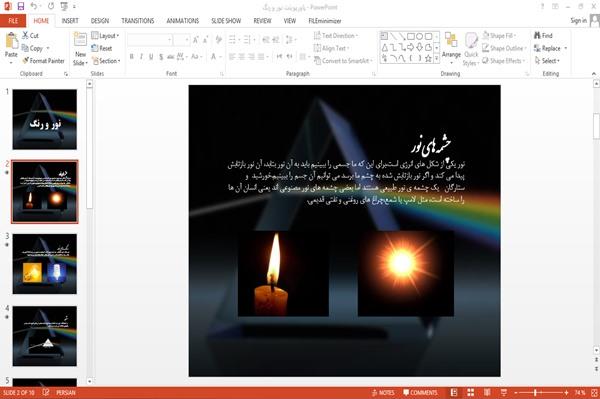Image resolution: width=600 pixels, height=399 pixels.
Task: Open Quick Styles gallery
Action: (x=471, y=49)
